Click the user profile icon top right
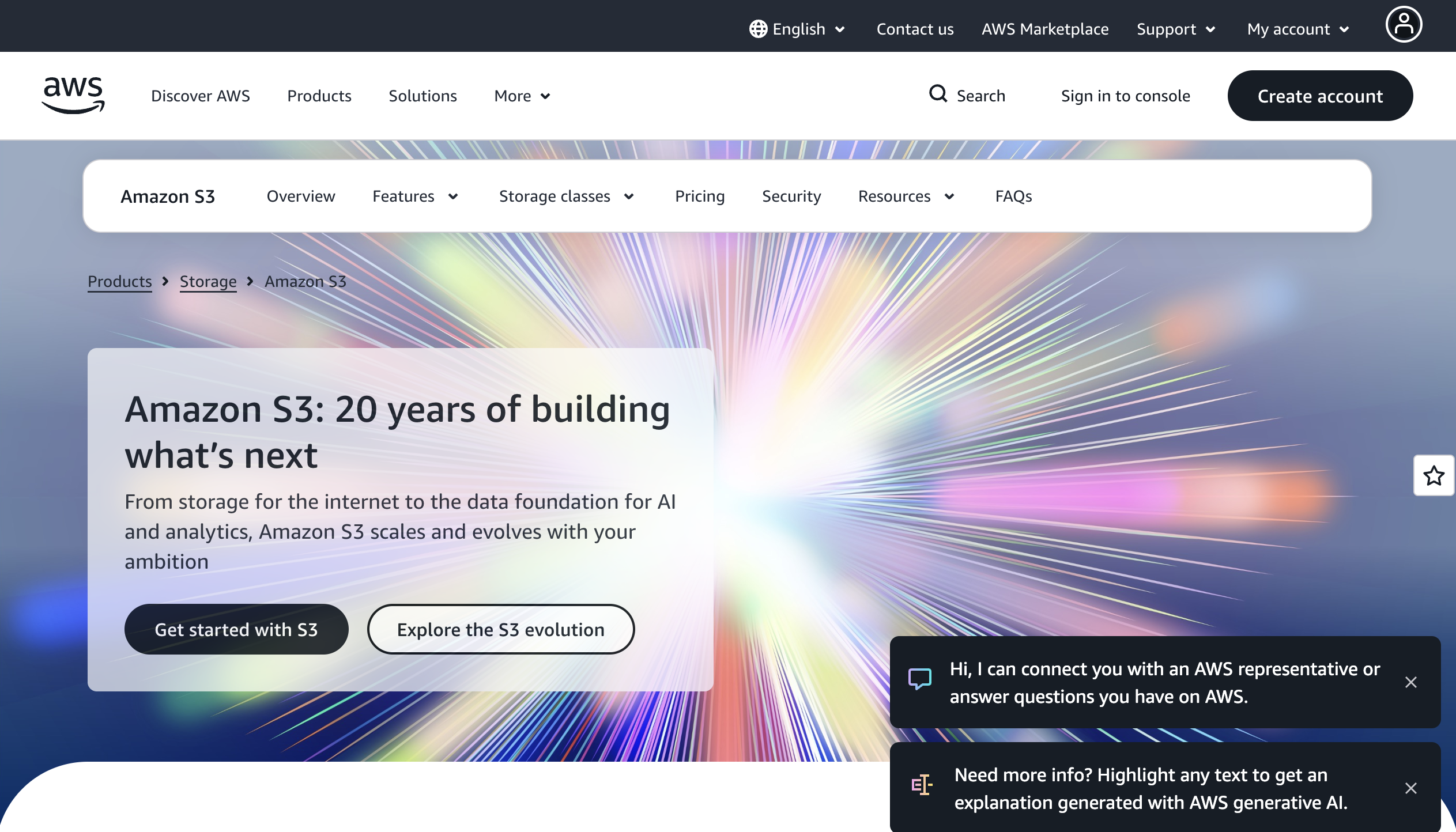1456x832 pixels. (1404, 24)
